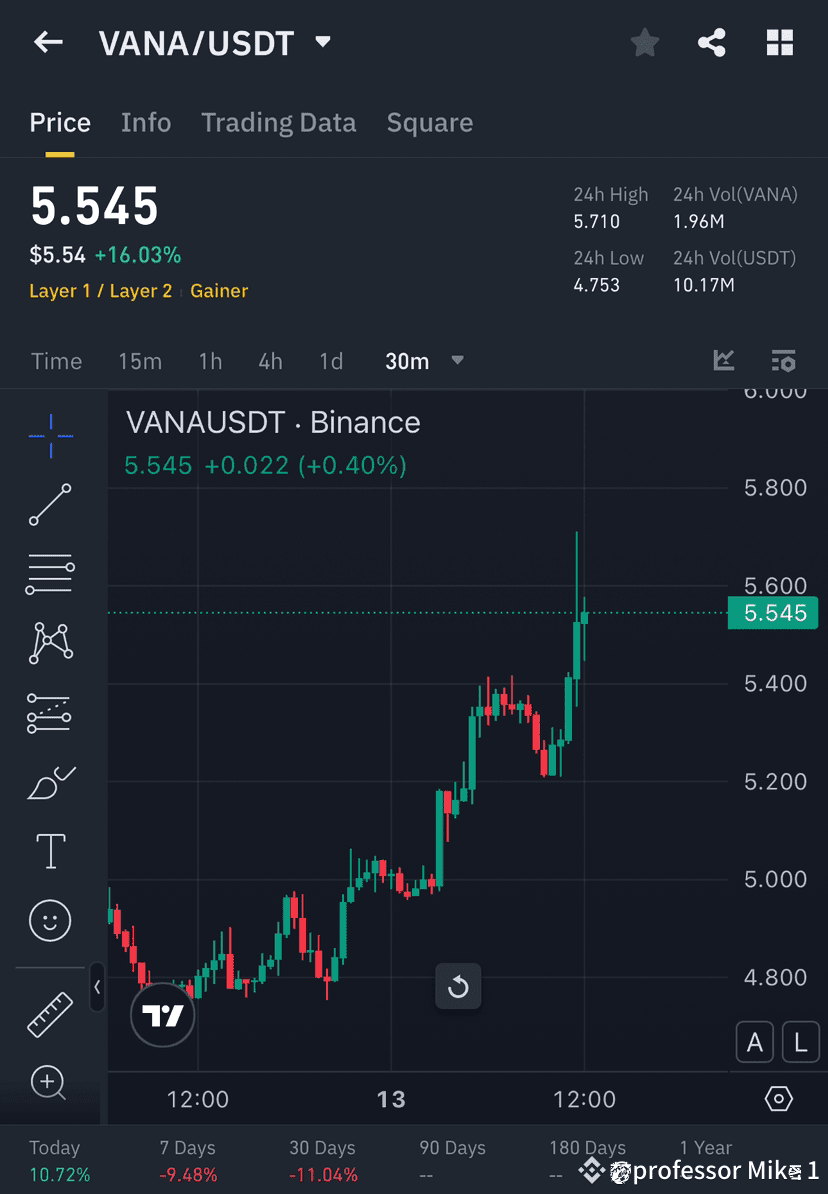This screenshot has width=828, height=1194.
Task: Collapse the drawing tools sidebar chevron
Action: coord(98,988)
